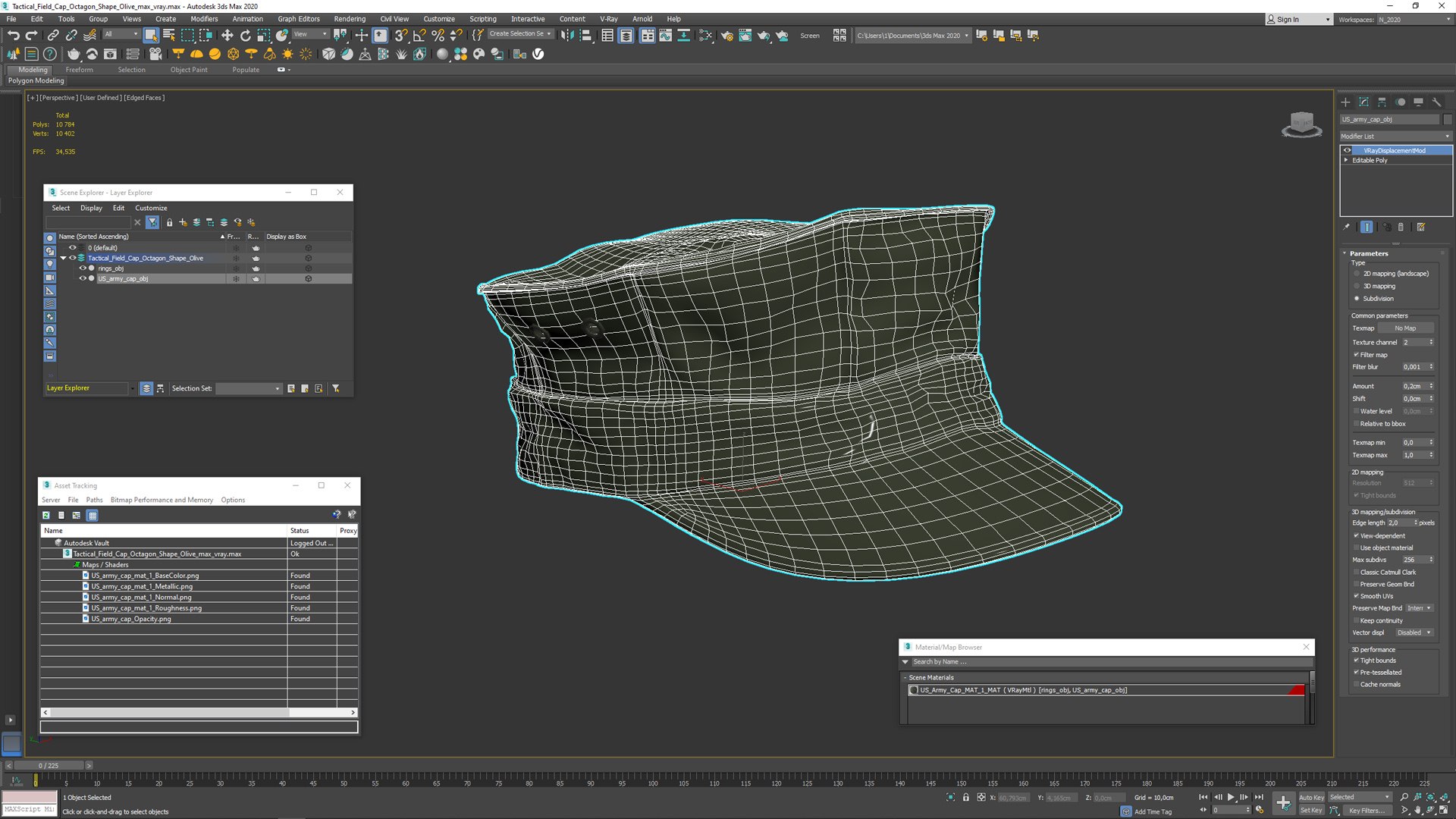The height and width of the screenshot is (819, 1456).
Task: Select the Move tool
Action: coord(227,35)
